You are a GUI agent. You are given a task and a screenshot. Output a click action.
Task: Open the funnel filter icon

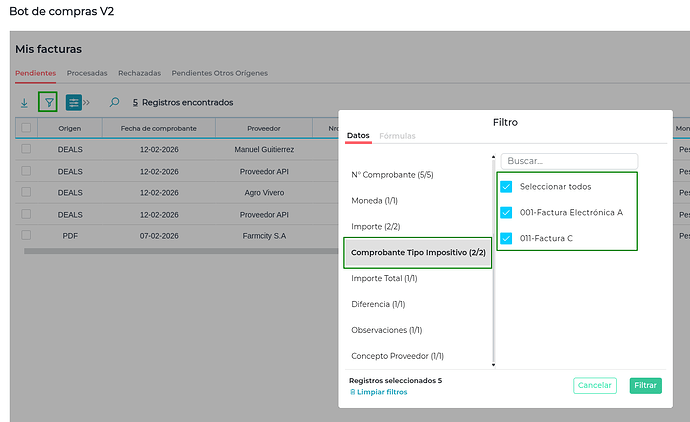pyautogui.click(x=48, y=102)
